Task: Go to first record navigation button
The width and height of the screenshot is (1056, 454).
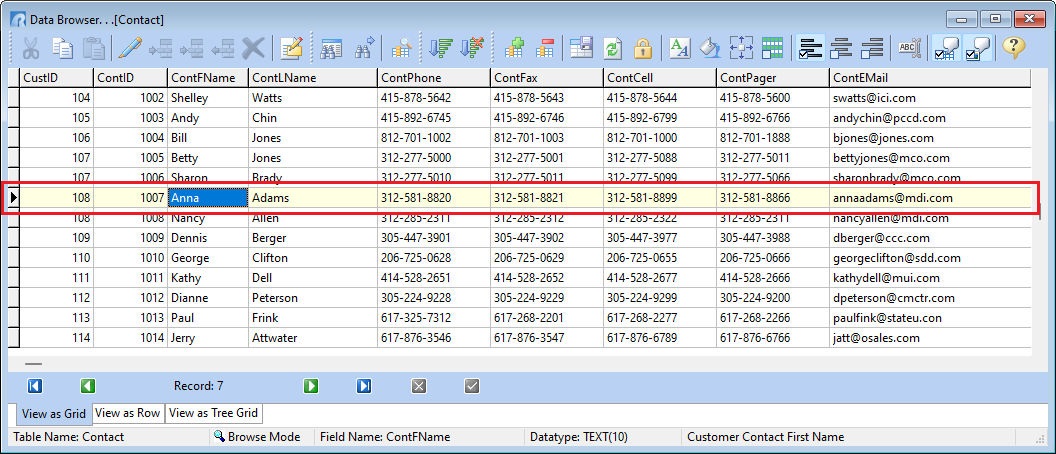Action: pyautogui.click(x=35, y=386)
